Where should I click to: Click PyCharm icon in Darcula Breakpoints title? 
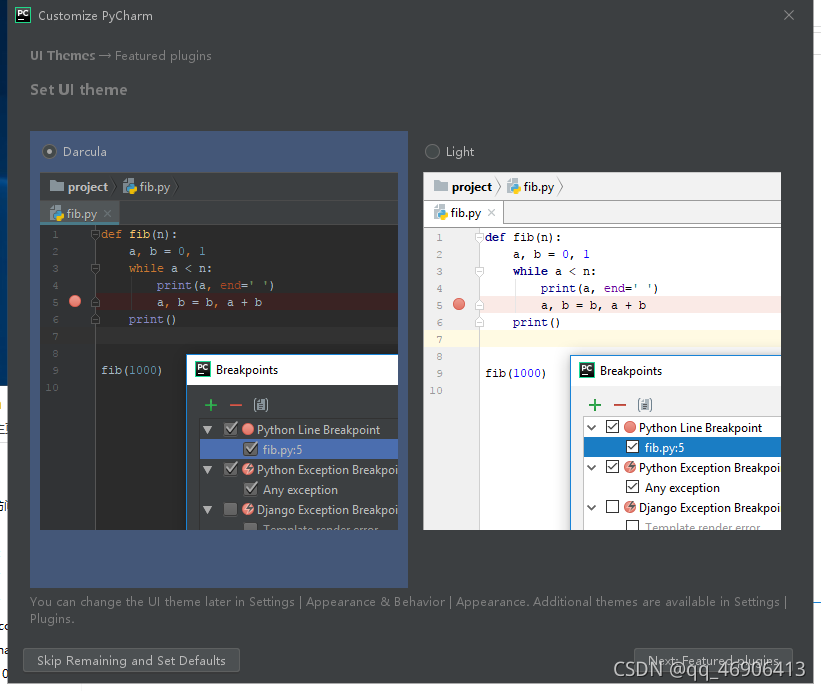click(203, 369)
